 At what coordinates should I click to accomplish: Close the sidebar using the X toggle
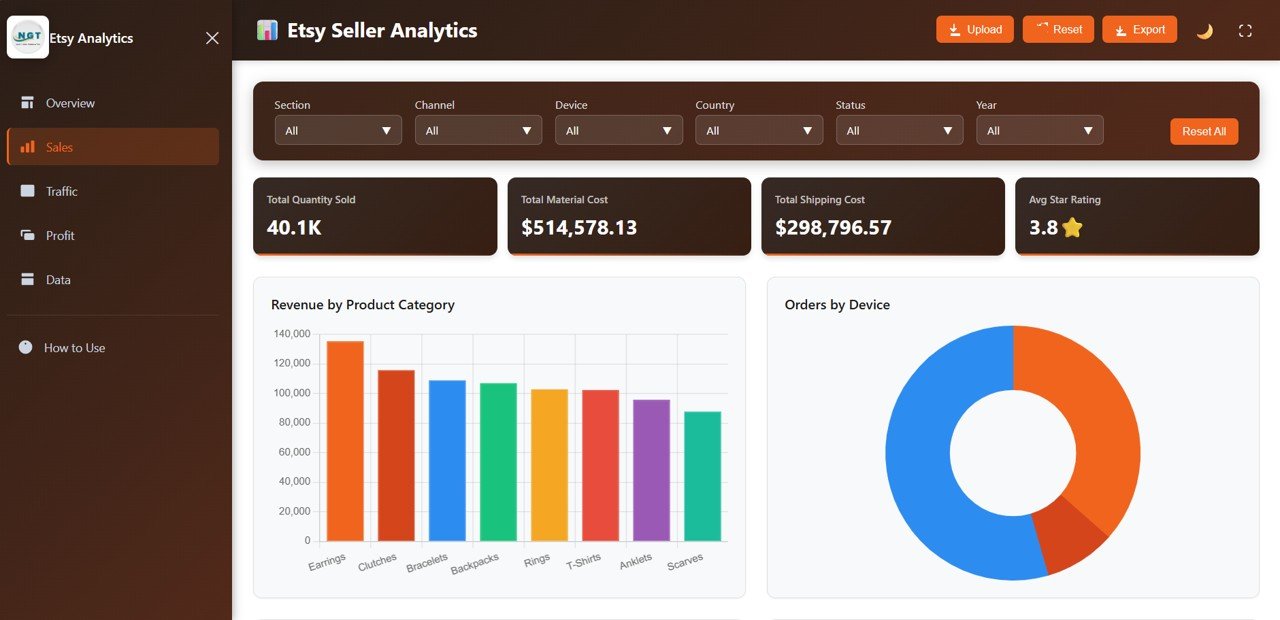click(211, 37)
